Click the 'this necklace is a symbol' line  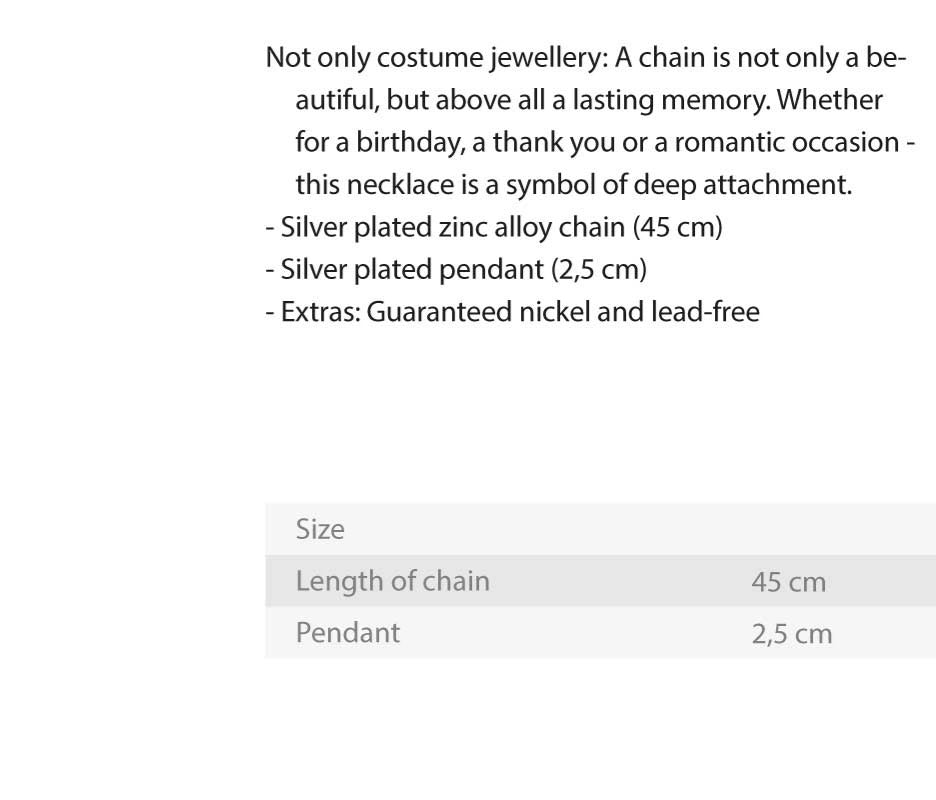[574, 185]
